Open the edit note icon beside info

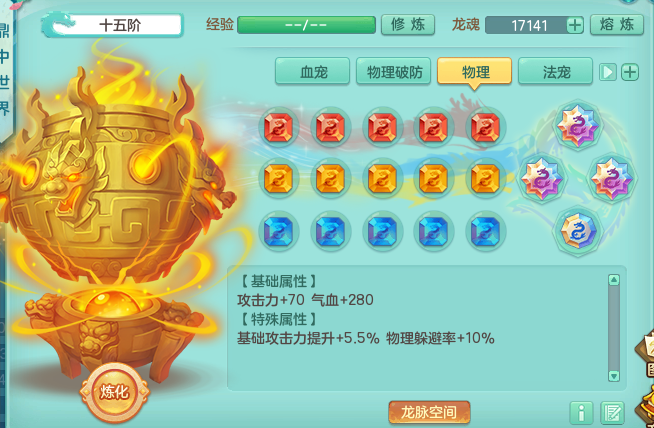(x=612, y=413)
